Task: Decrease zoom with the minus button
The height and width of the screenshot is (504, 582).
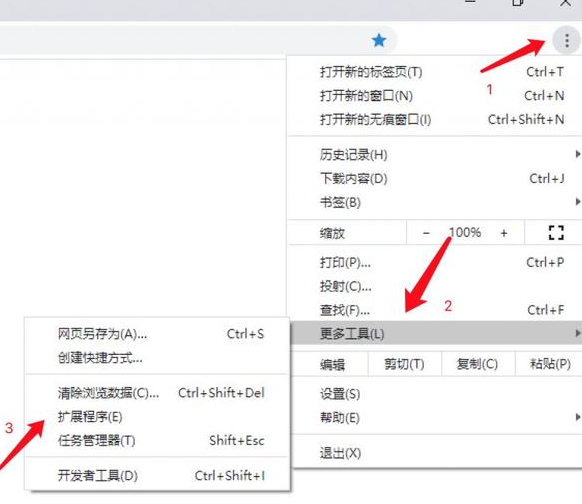Action: (x=426, y=233)
